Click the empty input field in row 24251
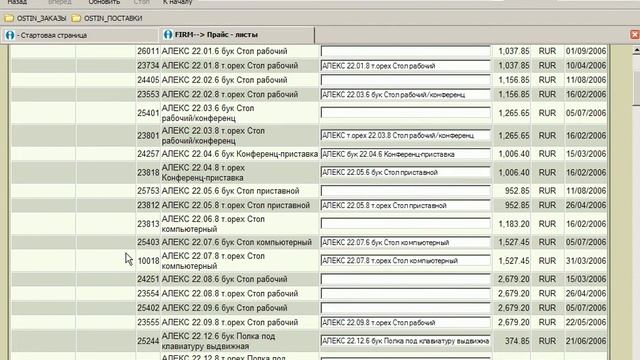This screenshot has height=360, width=640. pyautogui.click(x=405, y=279)
